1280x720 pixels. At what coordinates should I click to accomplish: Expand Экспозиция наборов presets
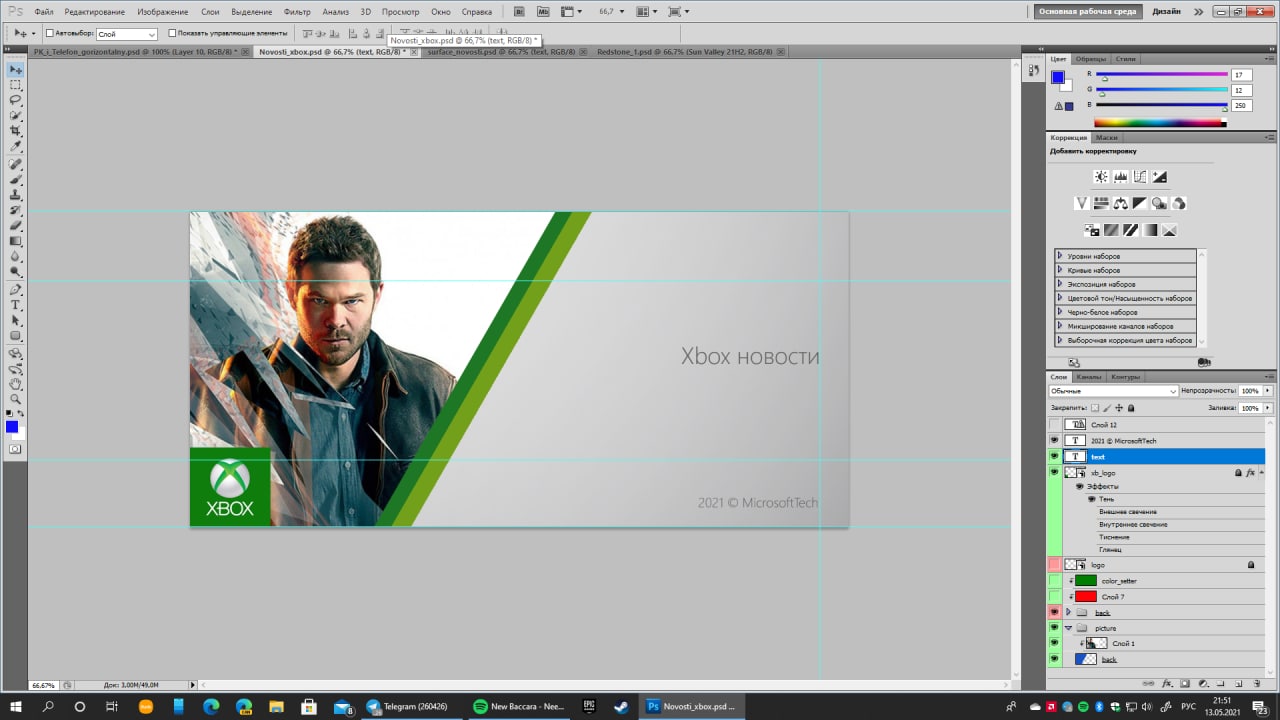1060,284
